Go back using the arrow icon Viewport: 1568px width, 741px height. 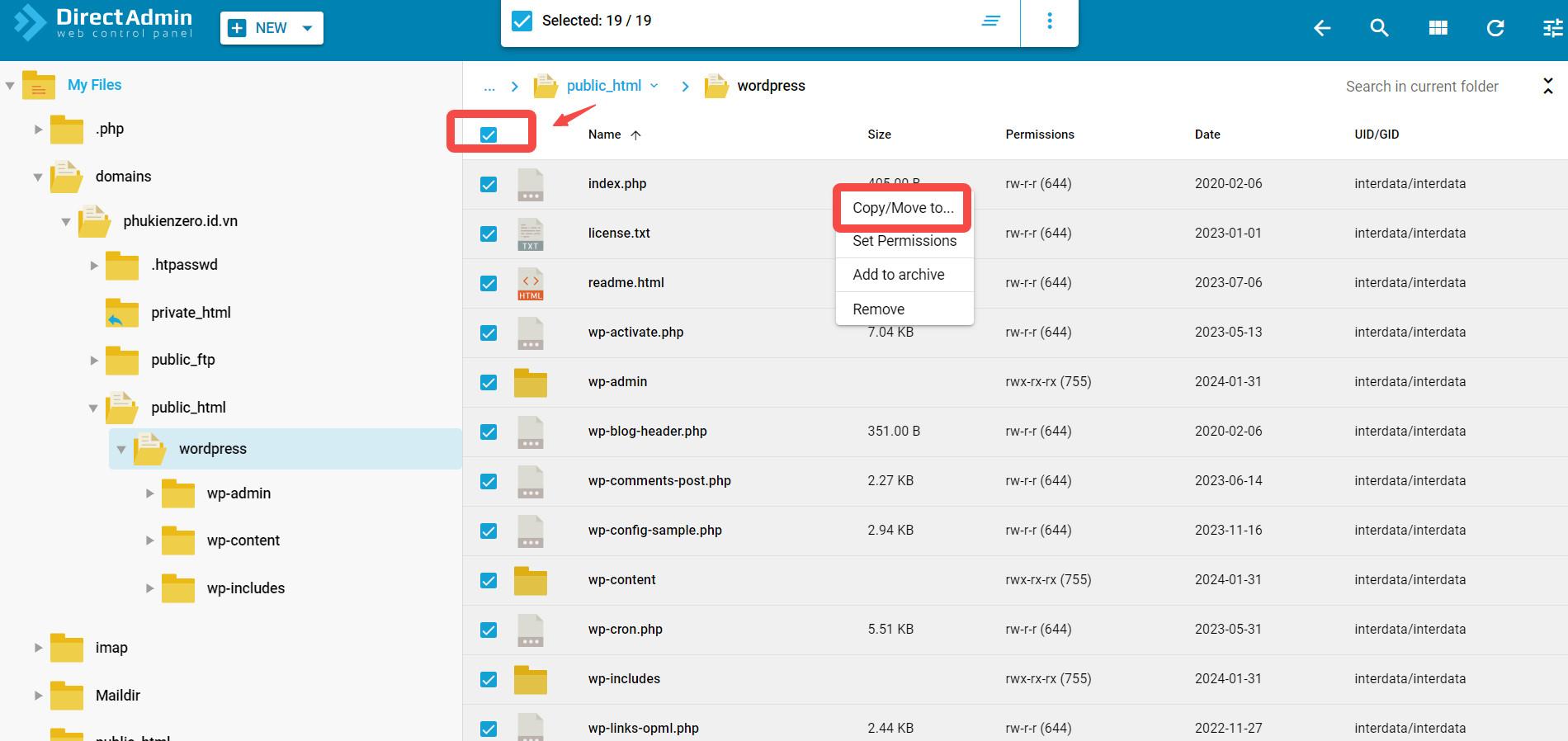[1322, 28]
